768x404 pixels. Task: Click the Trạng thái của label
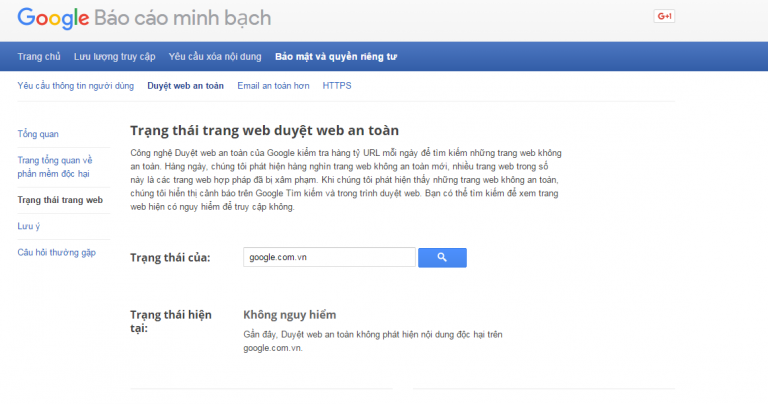pyautogui.click(x=170, y=258)
